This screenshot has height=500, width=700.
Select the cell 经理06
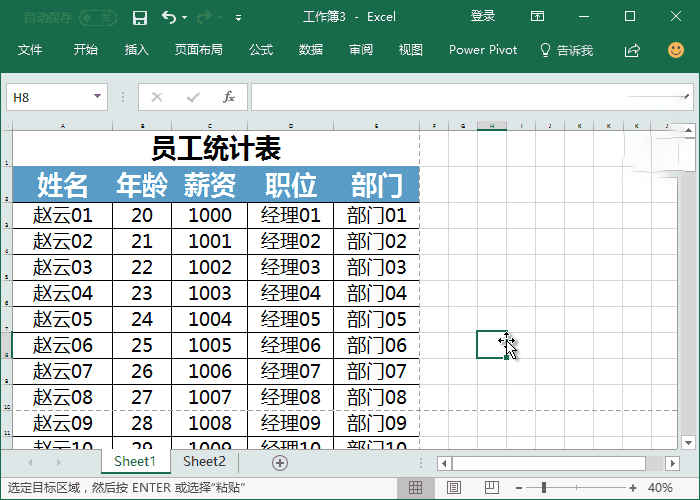tap(291, 346)
